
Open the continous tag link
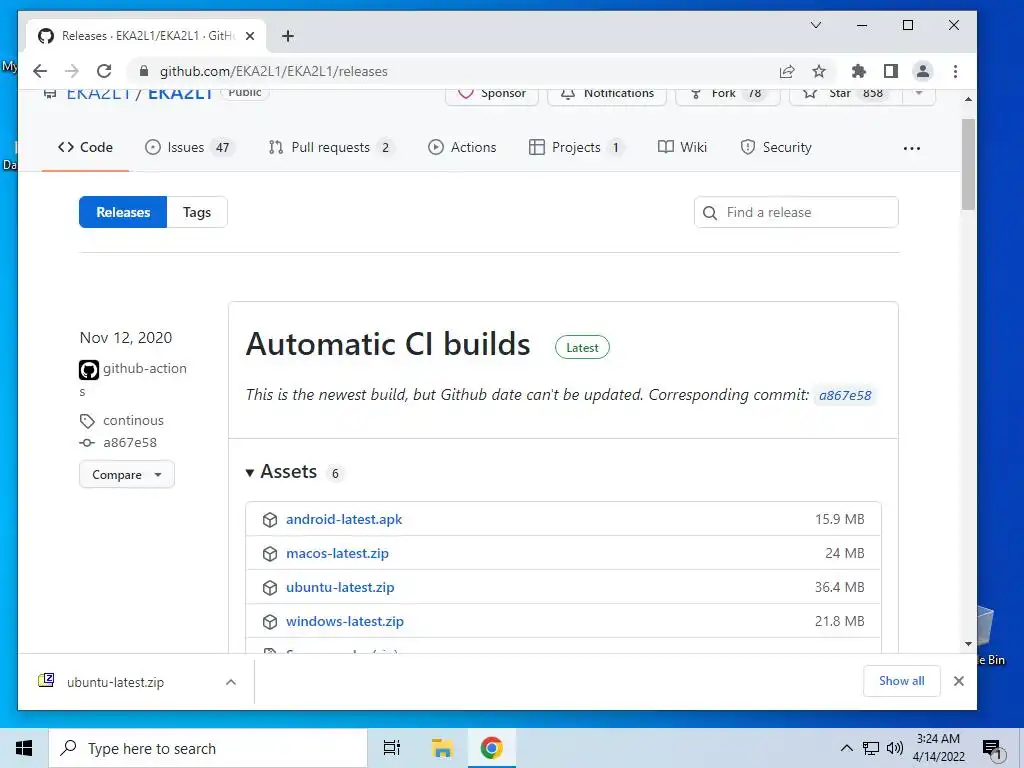(x=133, y=421)
